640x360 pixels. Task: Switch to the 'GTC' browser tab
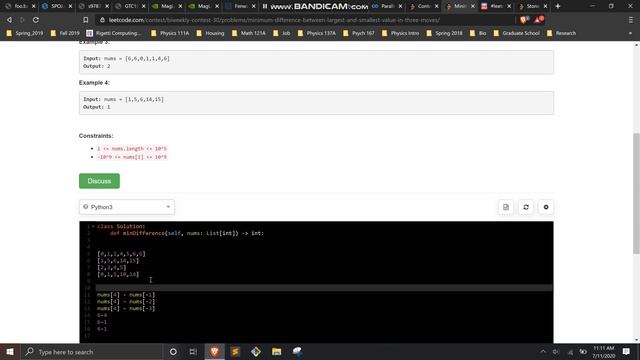[x=130, y=6]
